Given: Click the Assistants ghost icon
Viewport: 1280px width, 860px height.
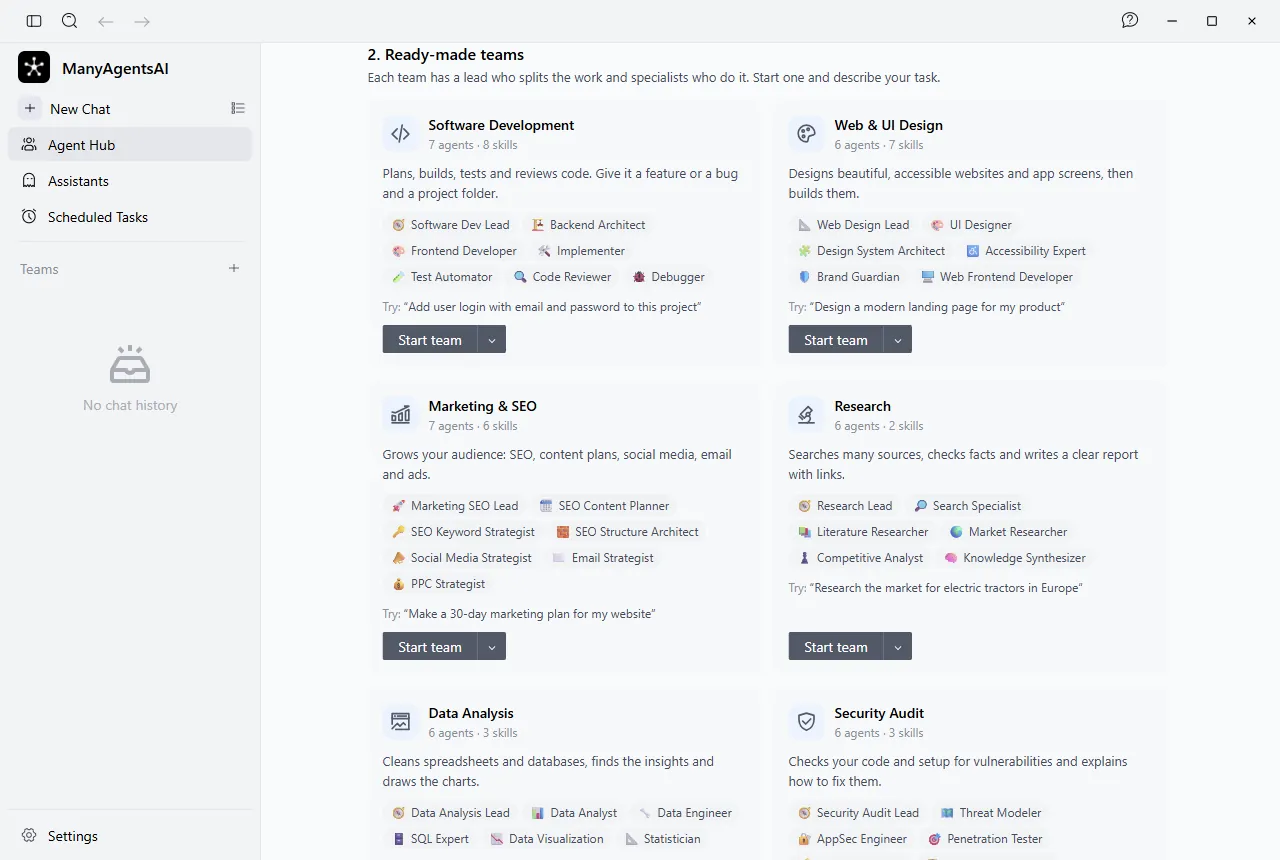Looking at the screenshot, I should (x=29, y=181).
